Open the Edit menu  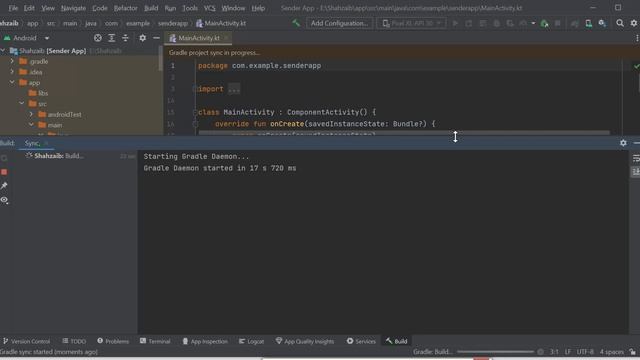tap(29, 8)
